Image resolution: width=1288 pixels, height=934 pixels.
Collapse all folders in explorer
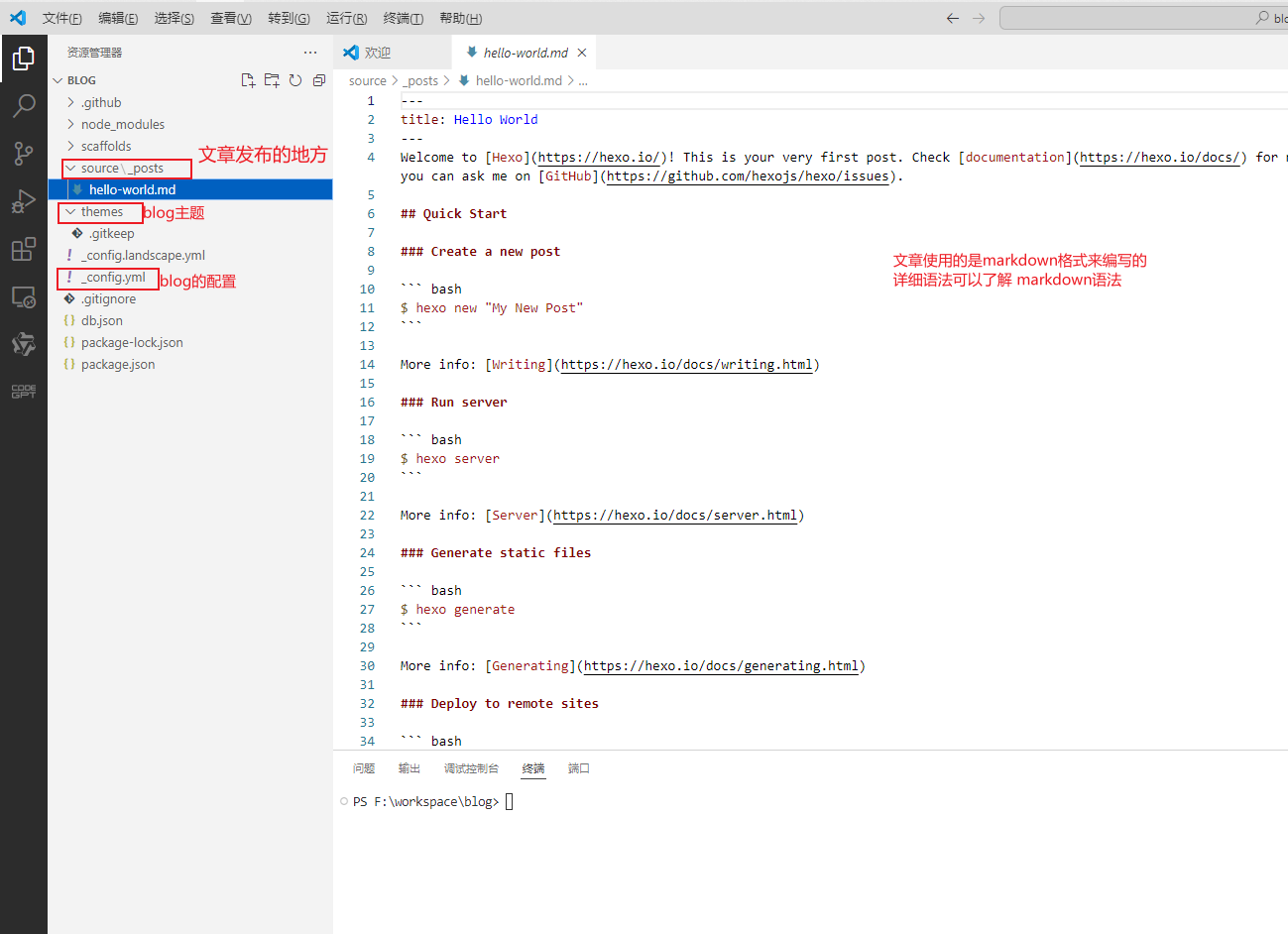click(319, 80)
